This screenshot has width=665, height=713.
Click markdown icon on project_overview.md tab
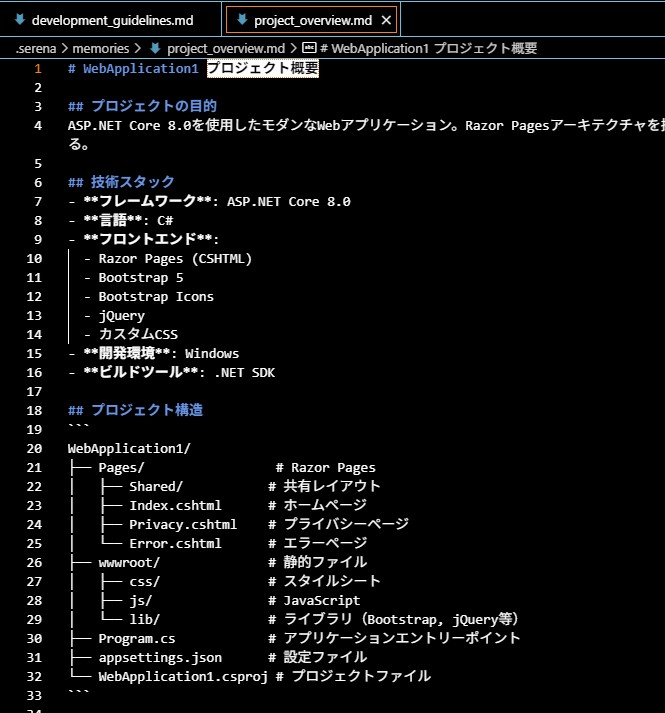click(x=242, y=20)
